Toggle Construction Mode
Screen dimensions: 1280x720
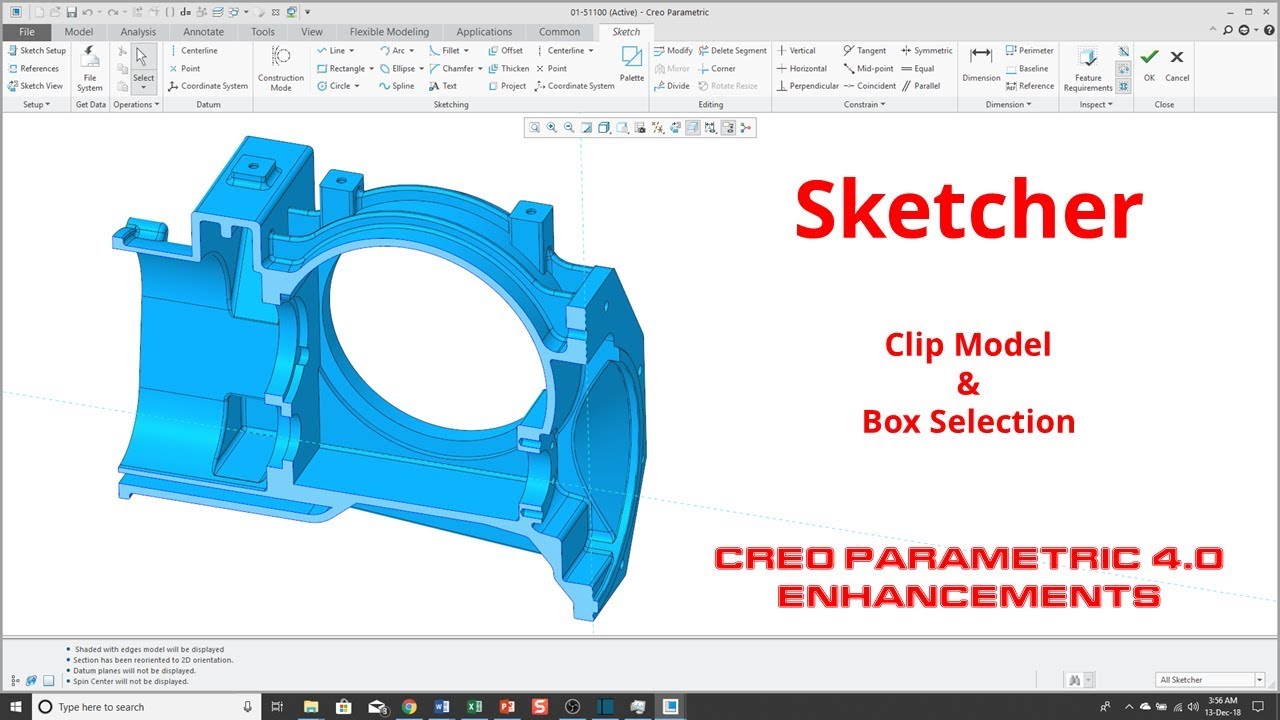pyautogui.click(x=281, y=68)
